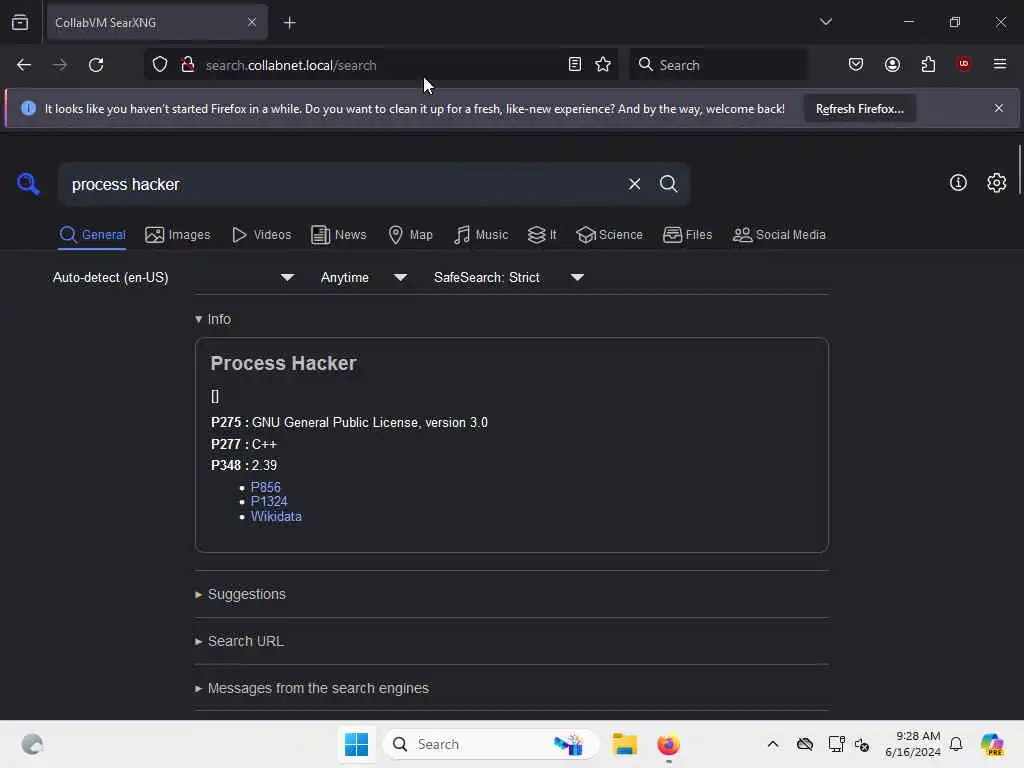1024x768 pixels.
Task: Click the Windows taskbar Search box
Action: (491, 744)
